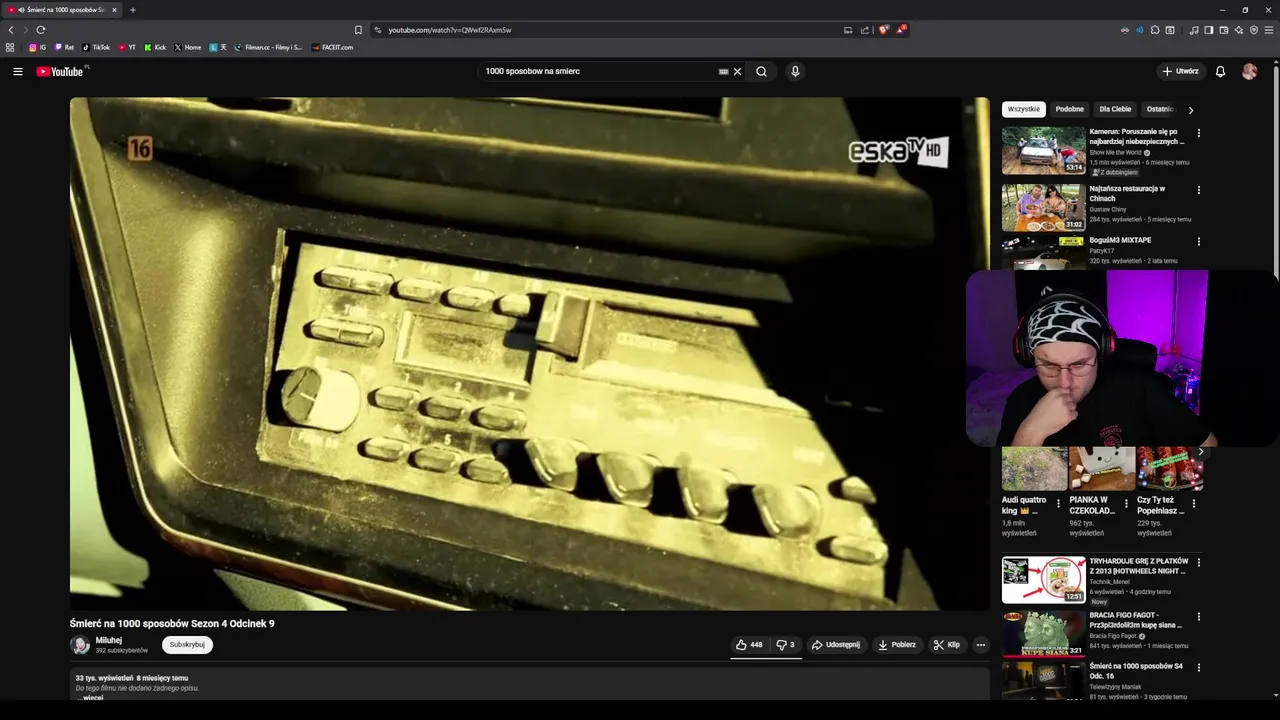The width and height of the screenshot is (1280, 720).
Task: Select the Wszystkie filter chip
Action: (1024, 109)
